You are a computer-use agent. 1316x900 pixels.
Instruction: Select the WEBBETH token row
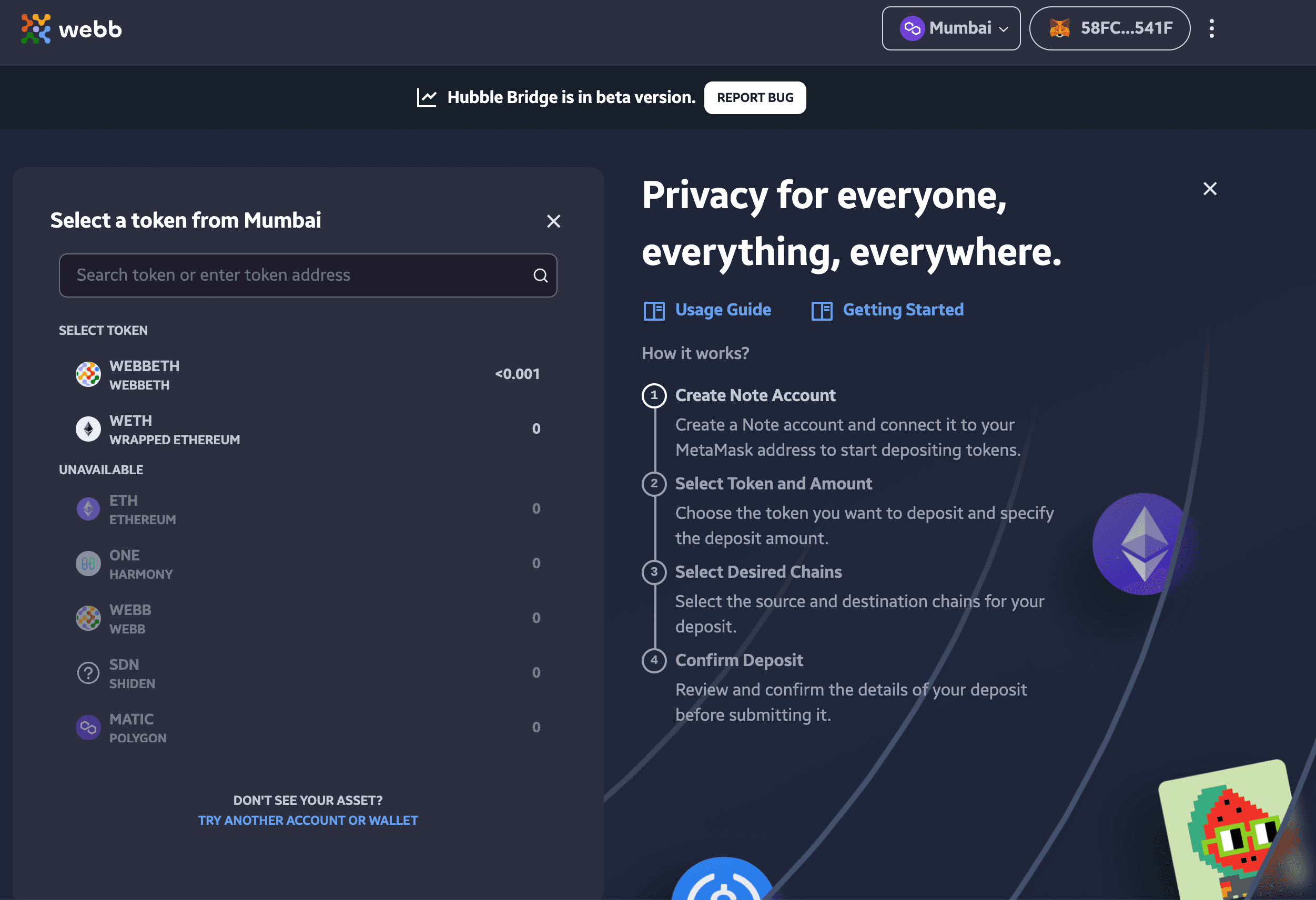[x=308, y=375]
